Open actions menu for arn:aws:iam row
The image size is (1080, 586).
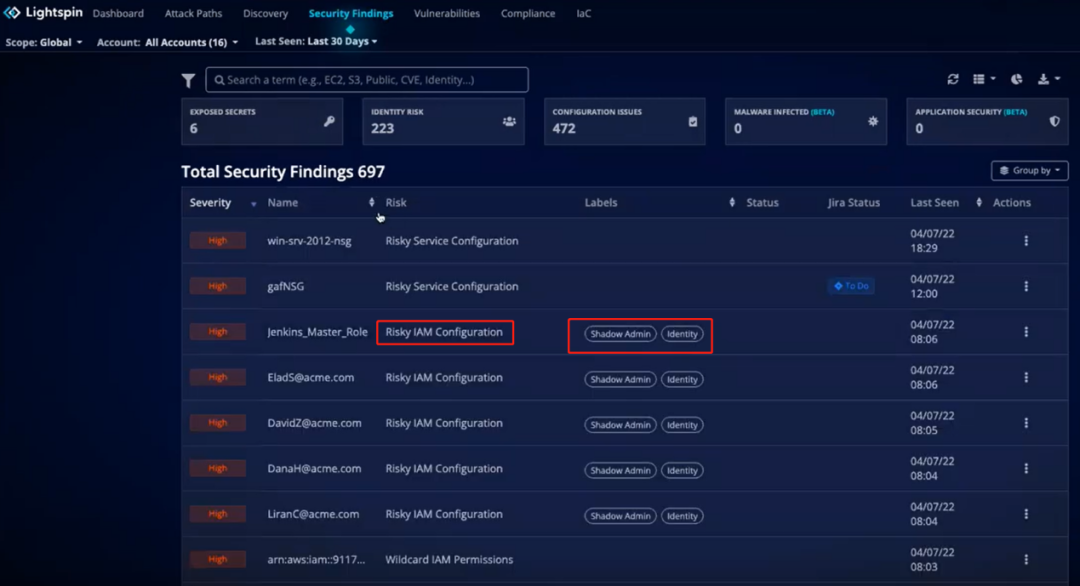point(1026,560)
